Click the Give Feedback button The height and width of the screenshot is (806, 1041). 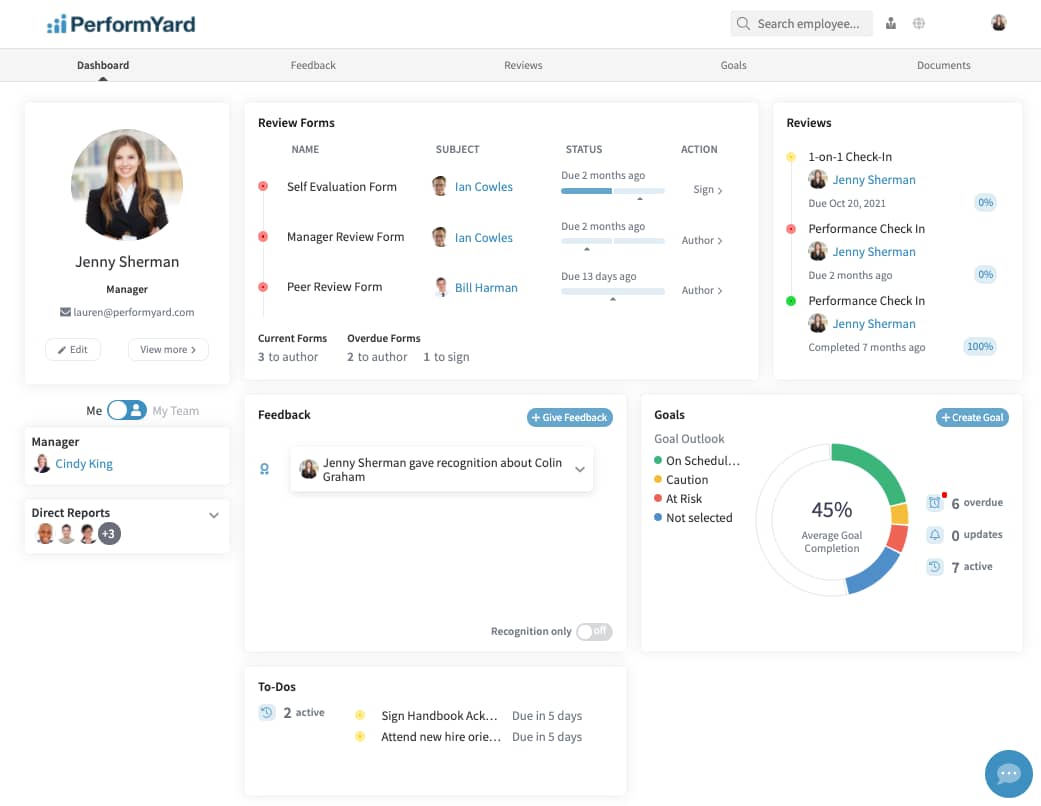point(569,417)
